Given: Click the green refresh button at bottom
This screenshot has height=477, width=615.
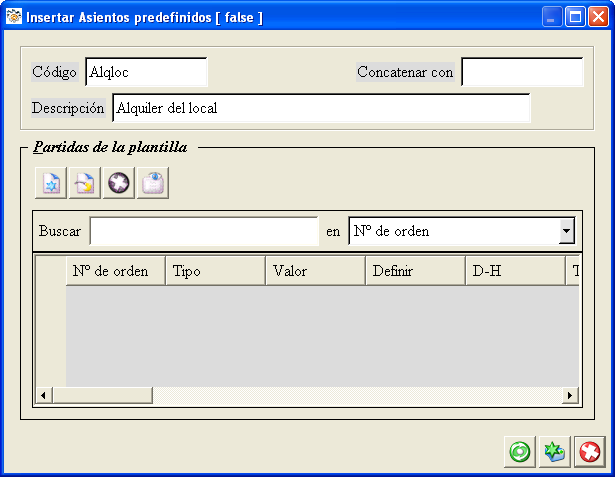Looking at the screenshot, I should click(520, 452).
